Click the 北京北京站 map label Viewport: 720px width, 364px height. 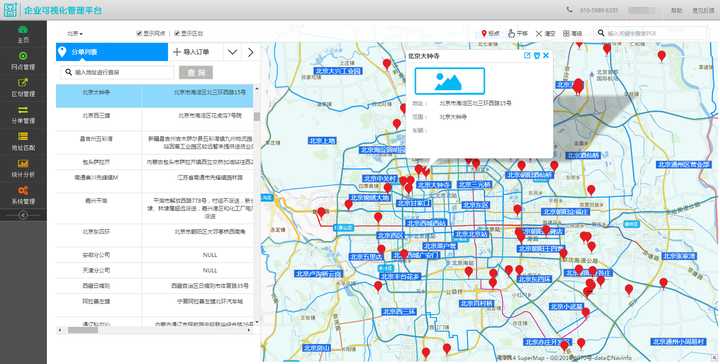pyautogui.click(x=470, y=234)
